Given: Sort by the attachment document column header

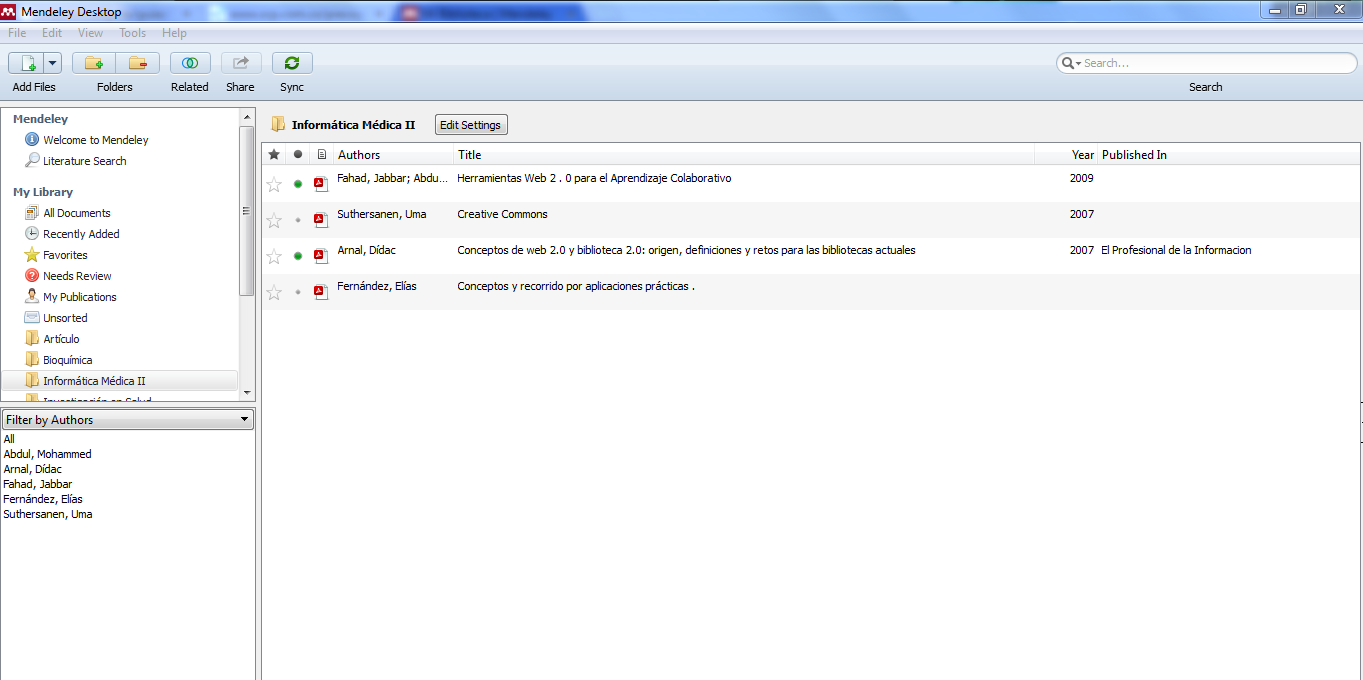Looking at the screenshot, I should 321,155.
